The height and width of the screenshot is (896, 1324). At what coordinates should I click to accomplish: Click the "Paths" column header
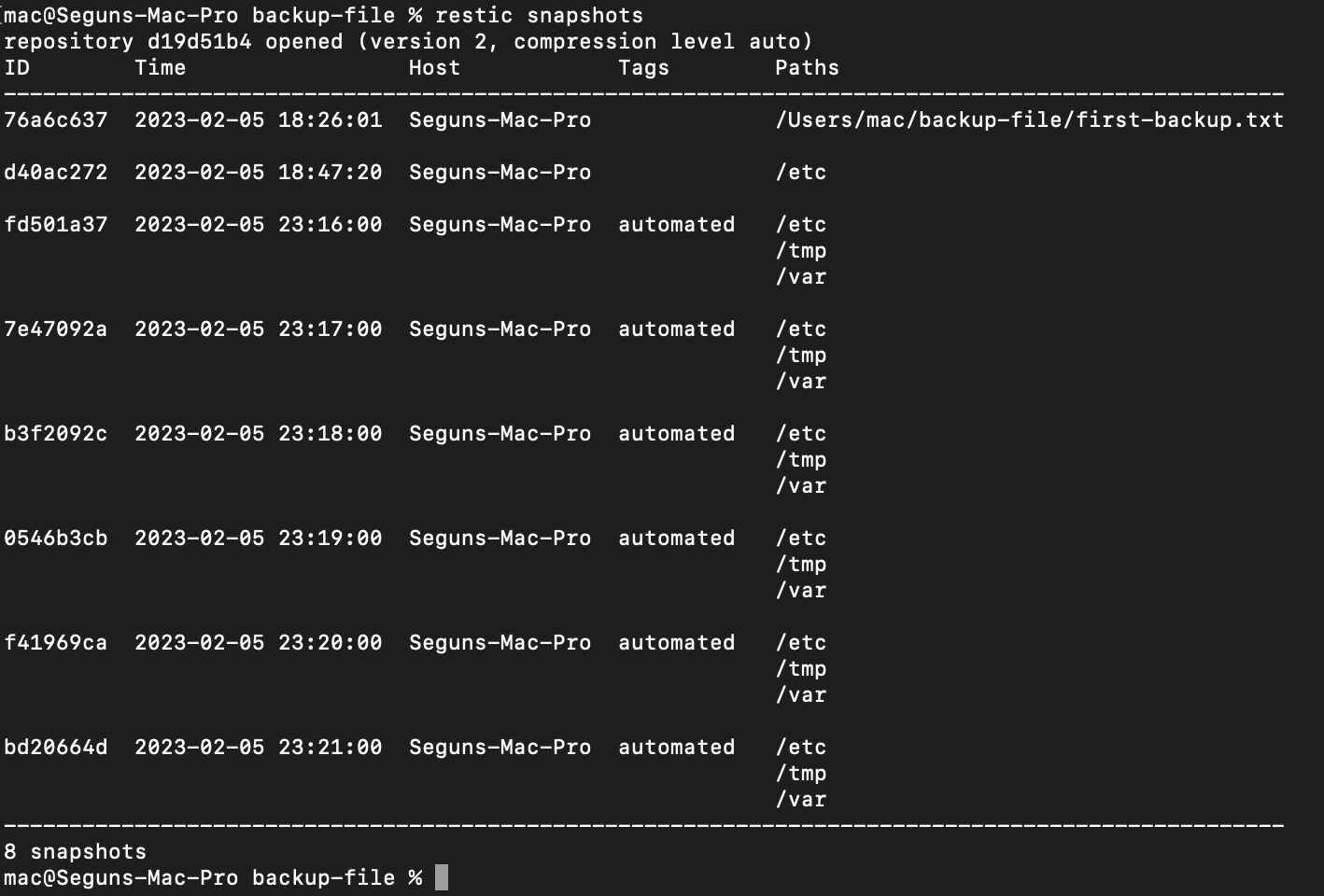pos(807,68)
